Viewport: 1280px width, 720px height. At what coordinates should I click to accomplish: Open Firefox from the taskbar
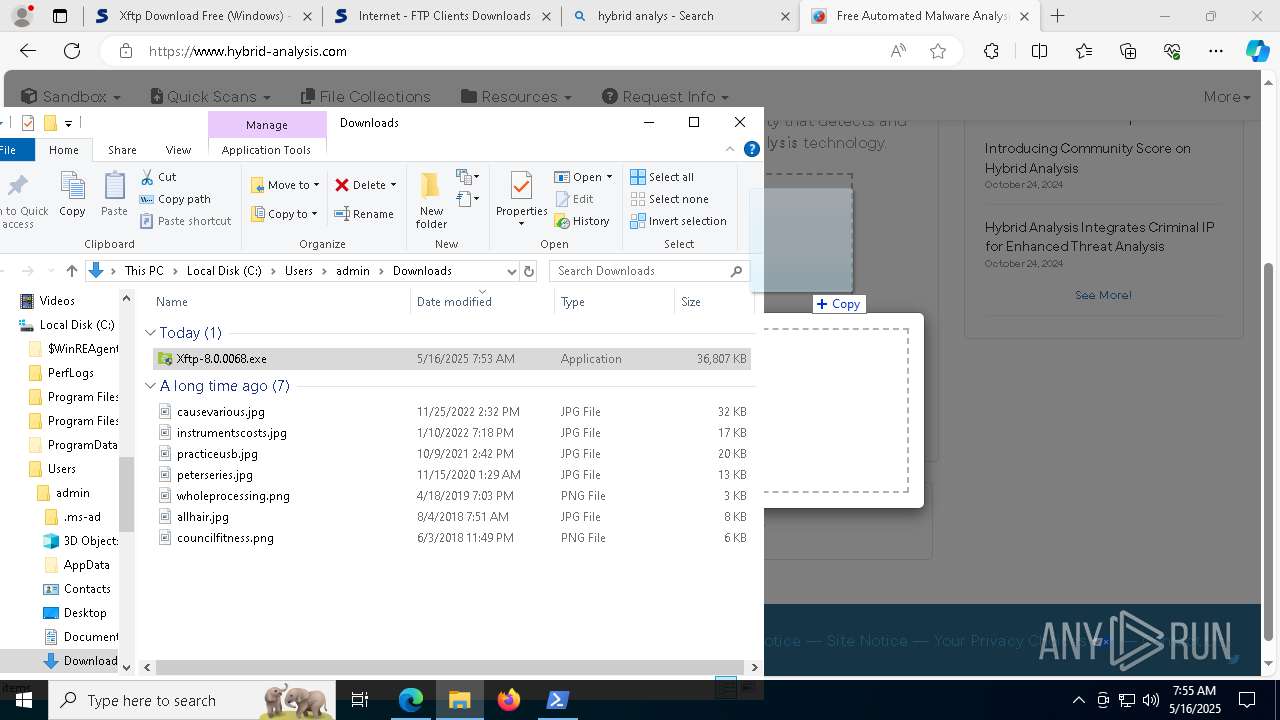pos(509,700)
